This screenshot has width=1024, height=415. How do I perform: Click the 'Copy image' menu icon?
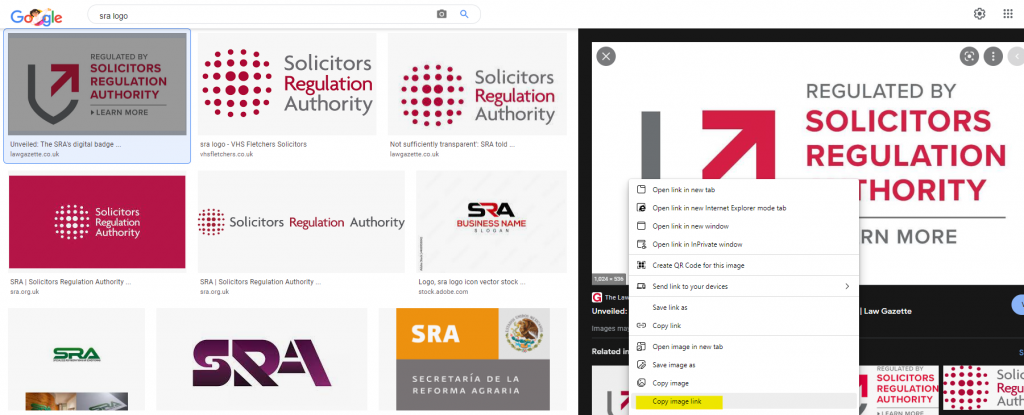pyautogui.click(x=641, y=383)
